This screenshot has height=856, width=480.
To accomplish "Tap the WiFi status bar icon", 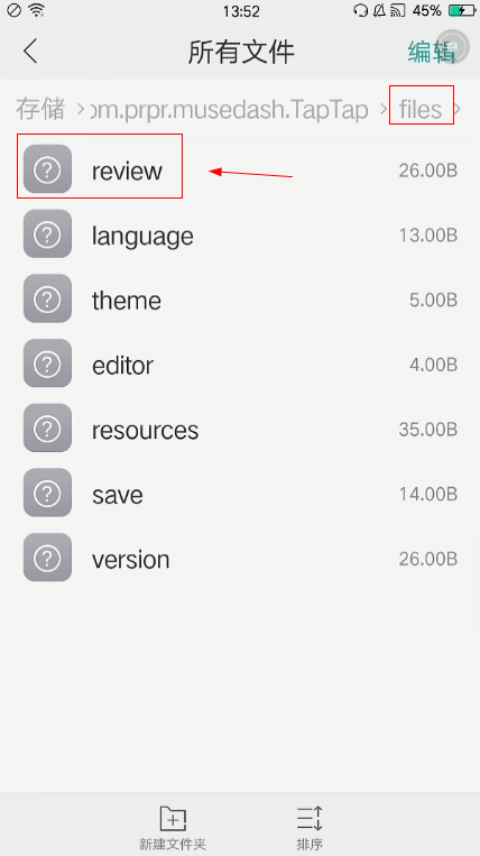I will tap(36, 10).
